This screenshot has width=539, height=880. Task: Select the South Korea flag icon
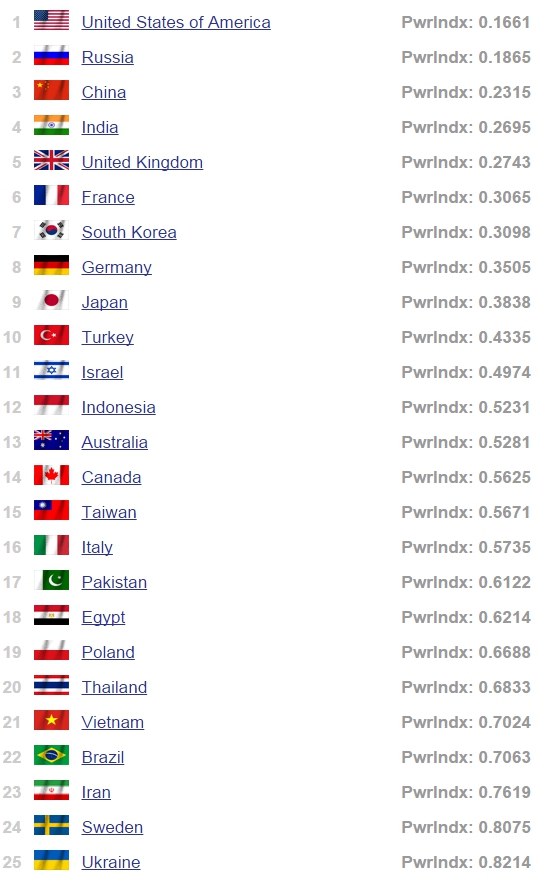(x=51, y=230)
